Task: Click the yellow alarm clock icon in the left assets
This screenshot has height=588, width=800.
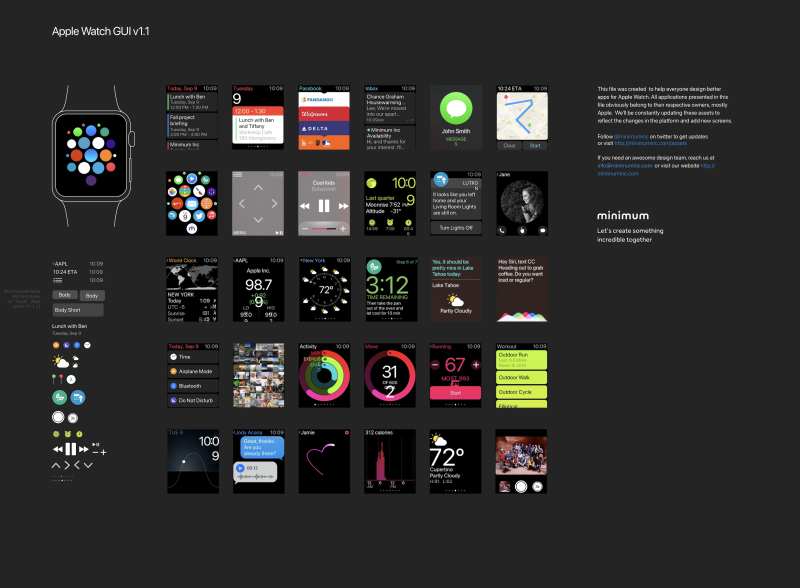Action: (68, 434)
